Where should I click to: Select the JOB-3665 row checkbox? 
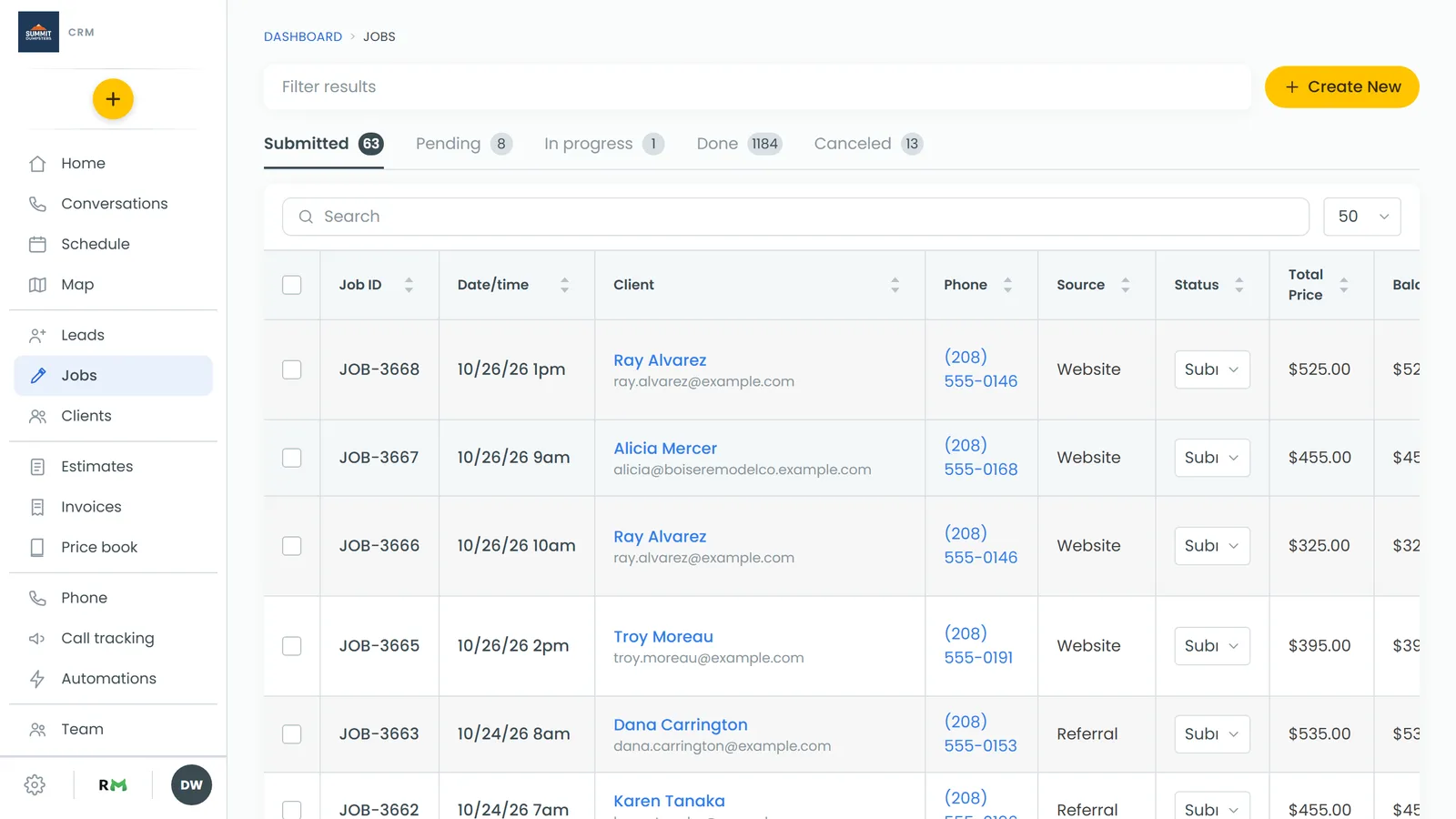click(292, 646)
